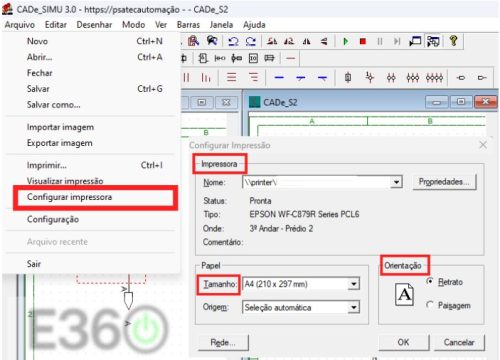Click the rotate right toolbar icon
This screenshot has width=500, height=360.
pyautogui.click(x=289, y=41)
